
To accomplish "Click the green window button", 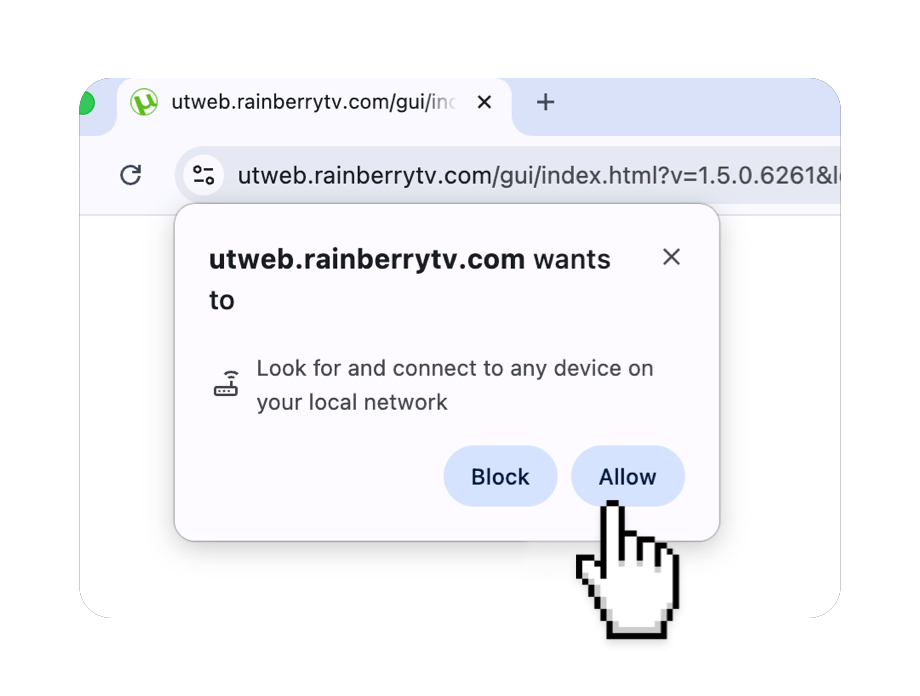I will coord(87,103).
